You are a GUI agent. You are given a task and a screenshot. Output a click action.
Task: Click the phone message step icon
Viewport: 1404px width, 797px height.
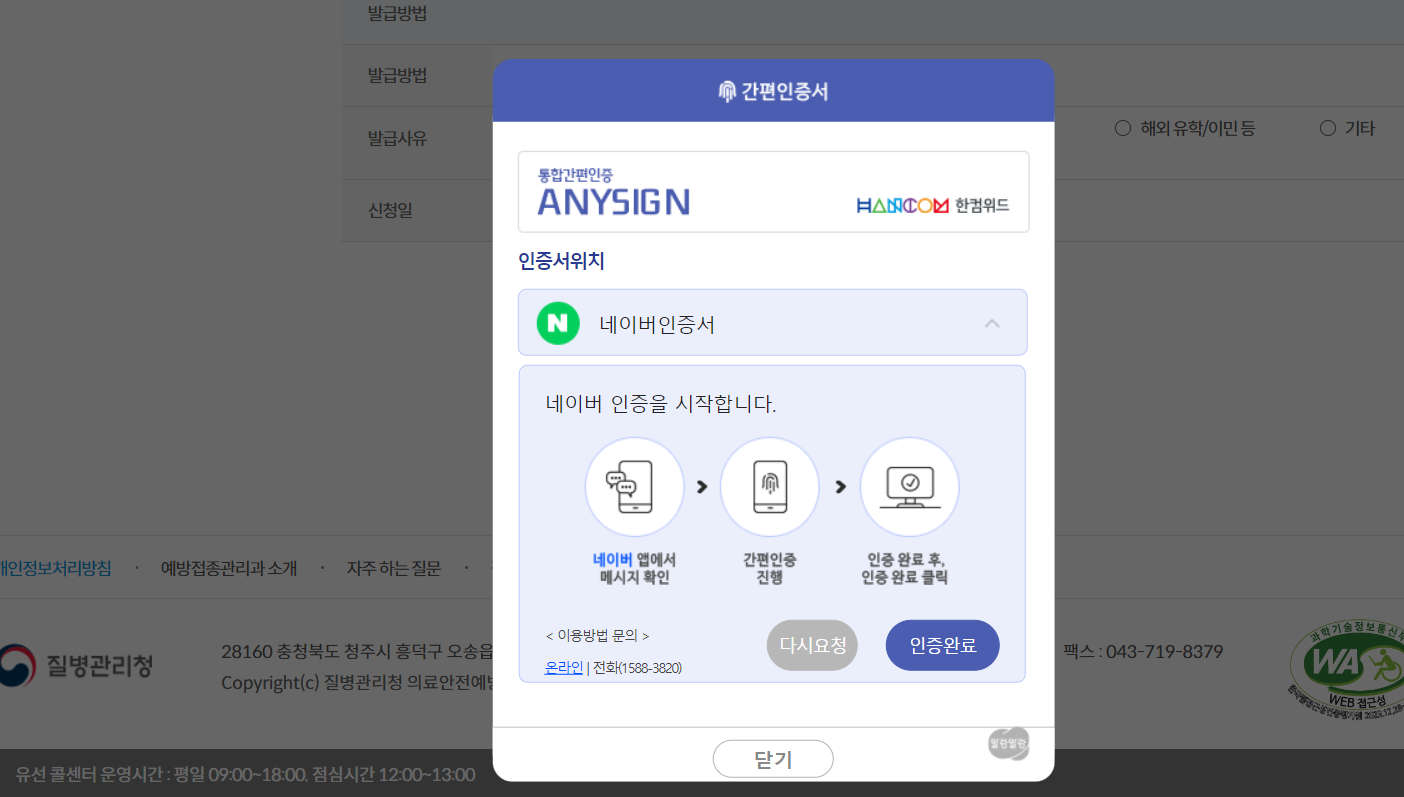(635, 487)
